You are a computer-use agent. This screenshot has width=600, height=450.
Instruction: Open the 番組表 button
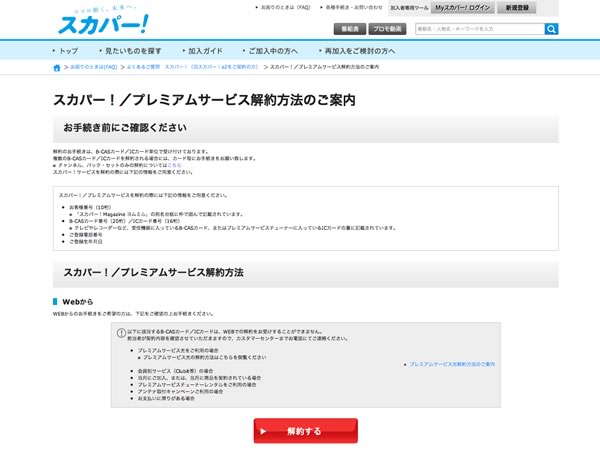pyautogui.click(x=350, y=29)
